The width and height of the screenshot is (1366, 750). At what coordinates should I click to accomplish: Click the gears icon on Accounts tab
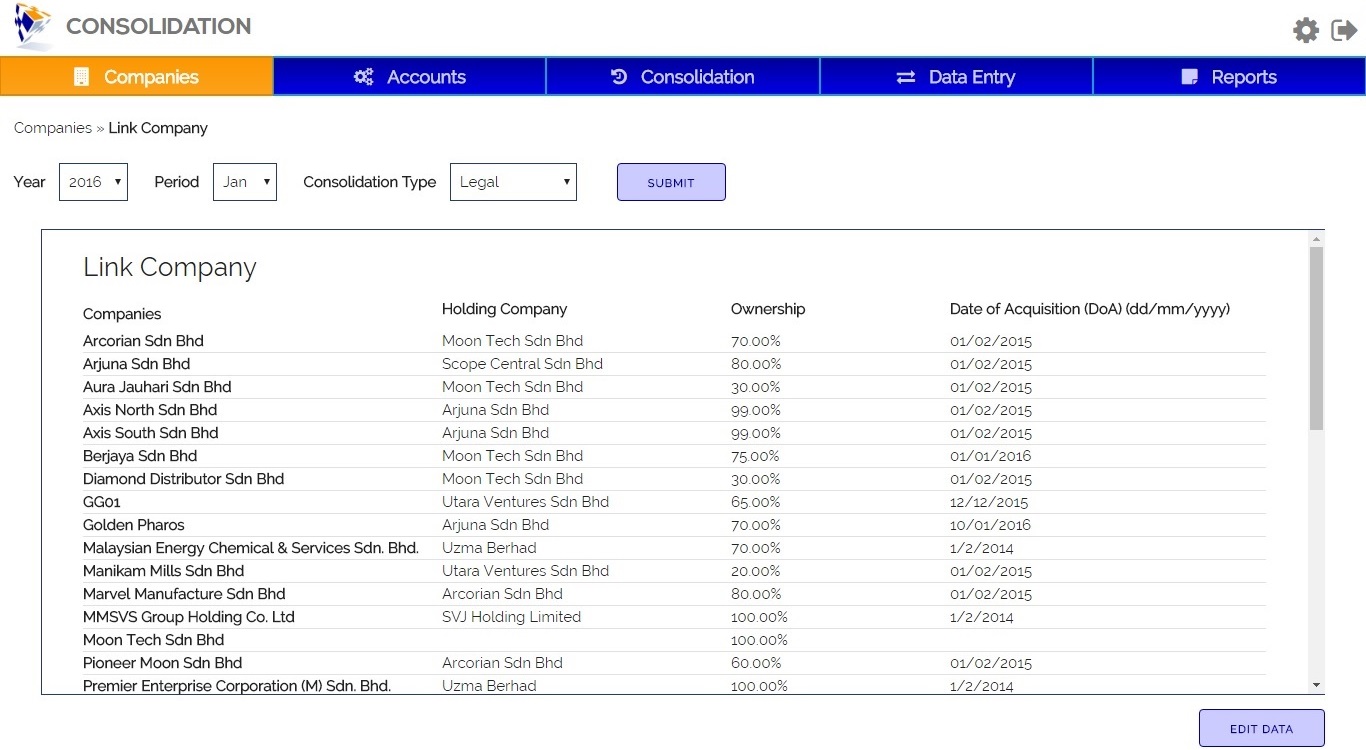coord(364,77)
